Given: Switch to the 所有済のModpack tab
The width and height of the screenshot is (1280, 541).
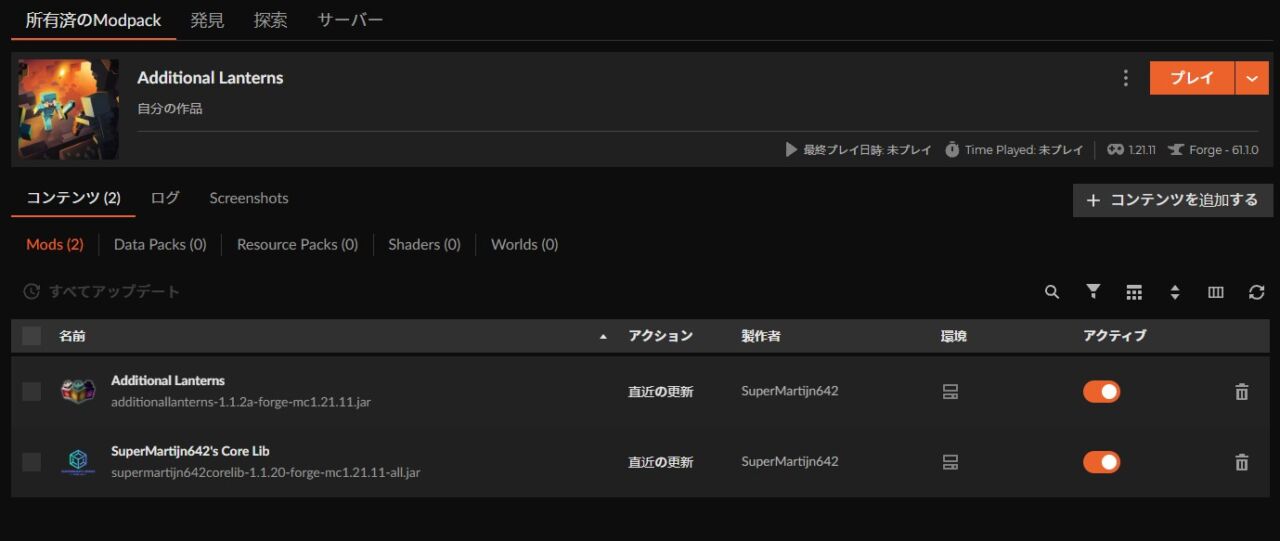Looking at the screenshot, I should tap(93, 20).
